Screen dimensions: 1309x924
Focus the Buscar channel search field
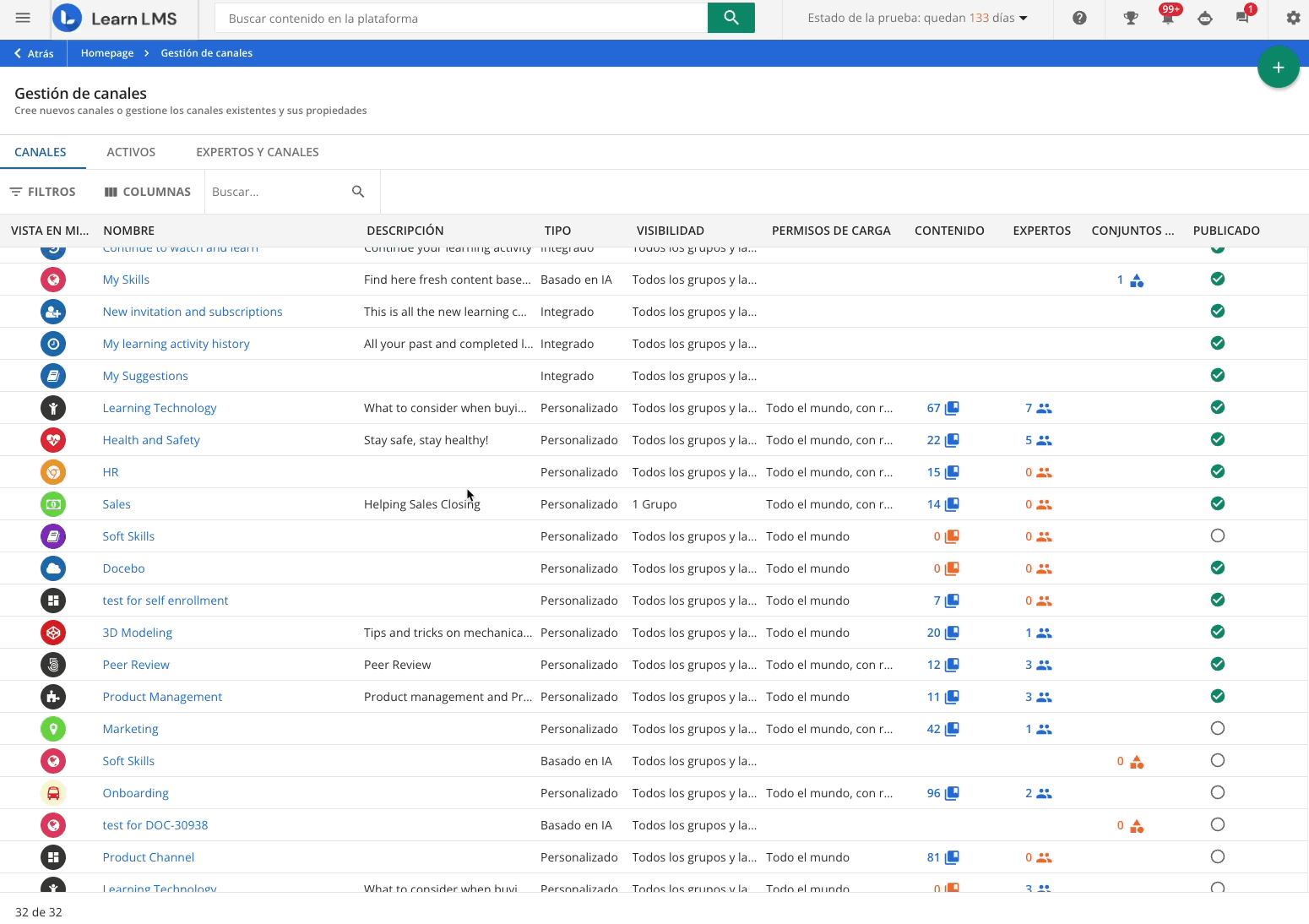click(x=277, y=192)
